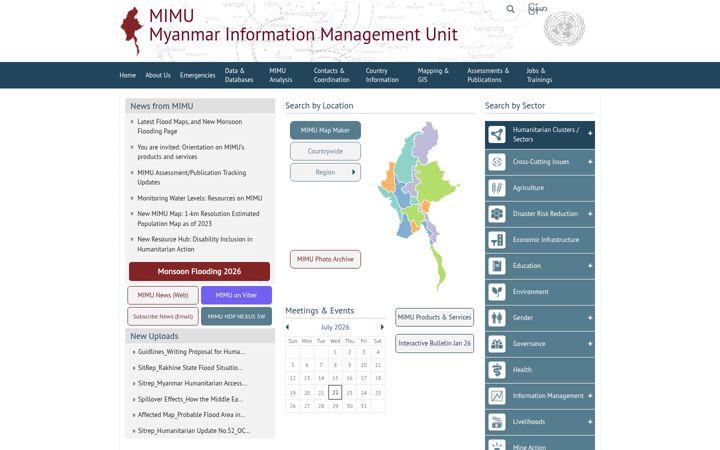Screen dimensions: 720x450
Task: Expand the Gender plus sign
Action: (590, 317)
